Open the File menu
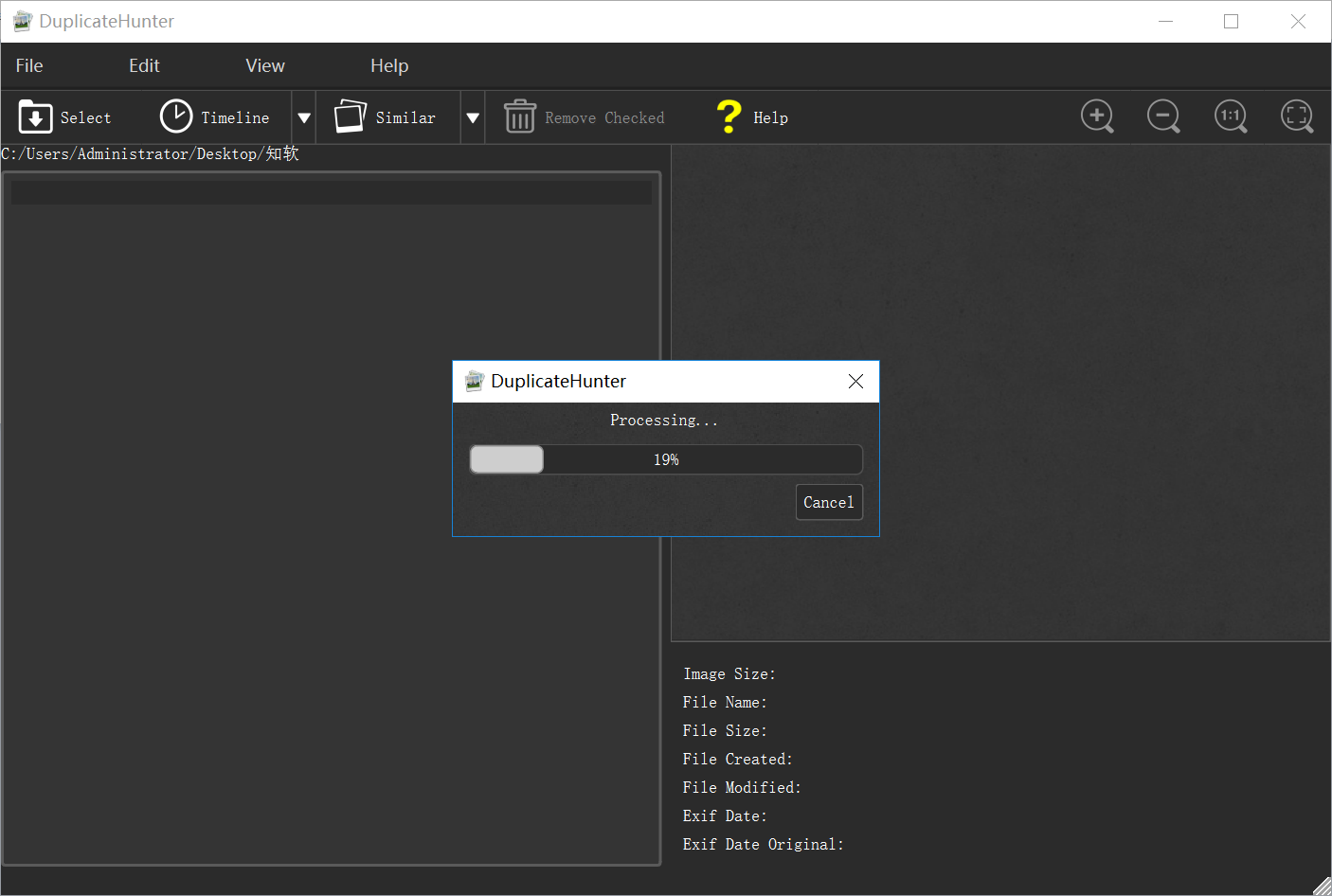1332x896 pixels. (29, 65)
